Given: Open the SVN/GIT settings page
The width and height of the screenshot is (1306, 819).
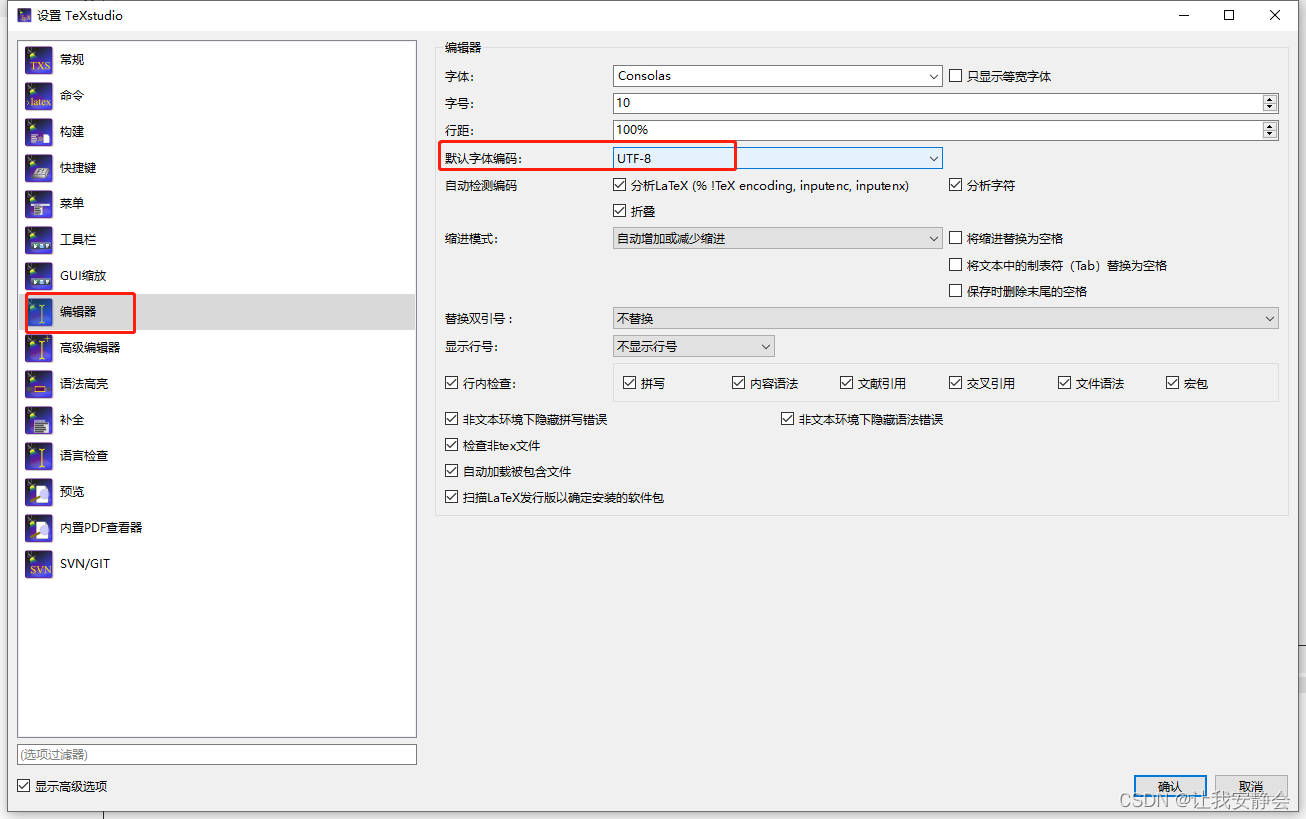Looking at the screenshot, I should point(217,564).
